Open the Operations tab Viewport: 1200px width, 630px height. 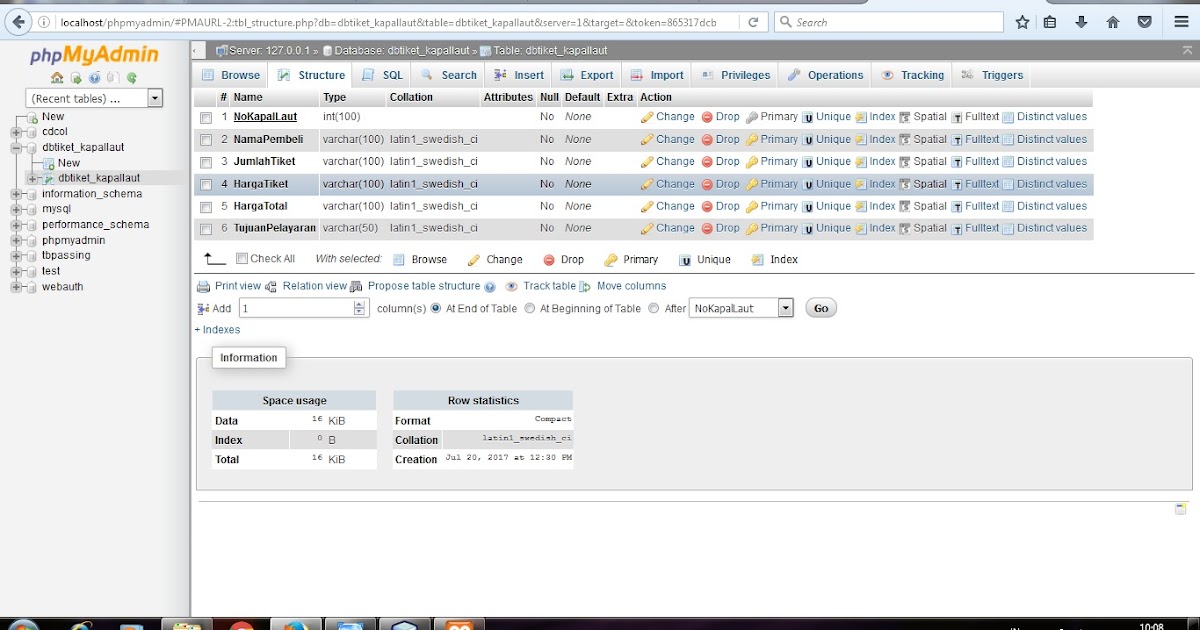825,75
